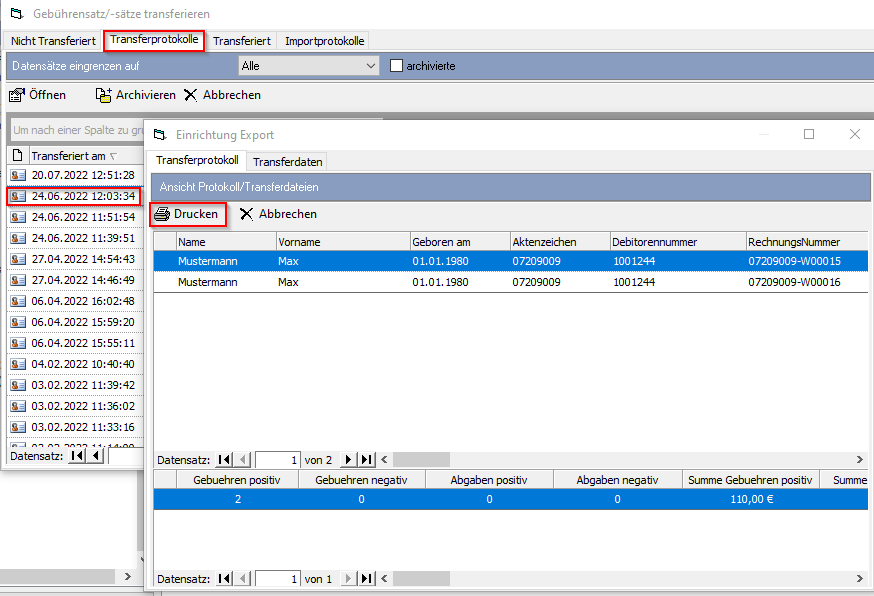
Task: Click the Archivieren toolbar icon
Action: click(103, 95)
